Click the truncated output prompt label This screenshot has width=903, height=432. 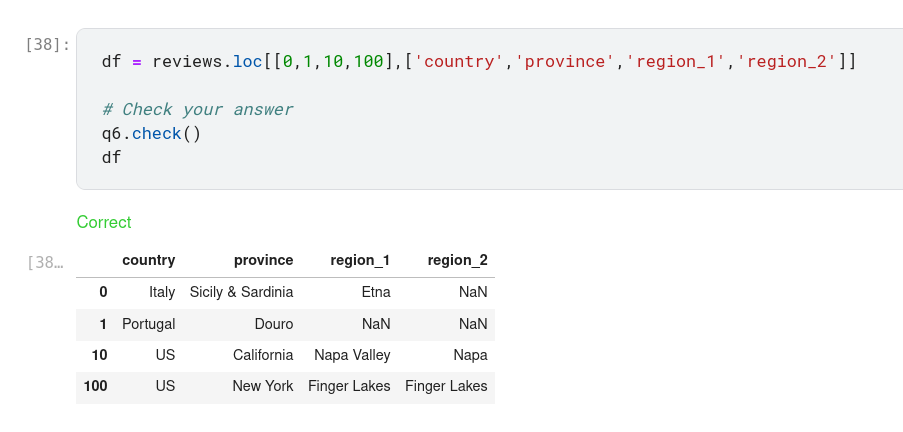[x=46, y=263]
